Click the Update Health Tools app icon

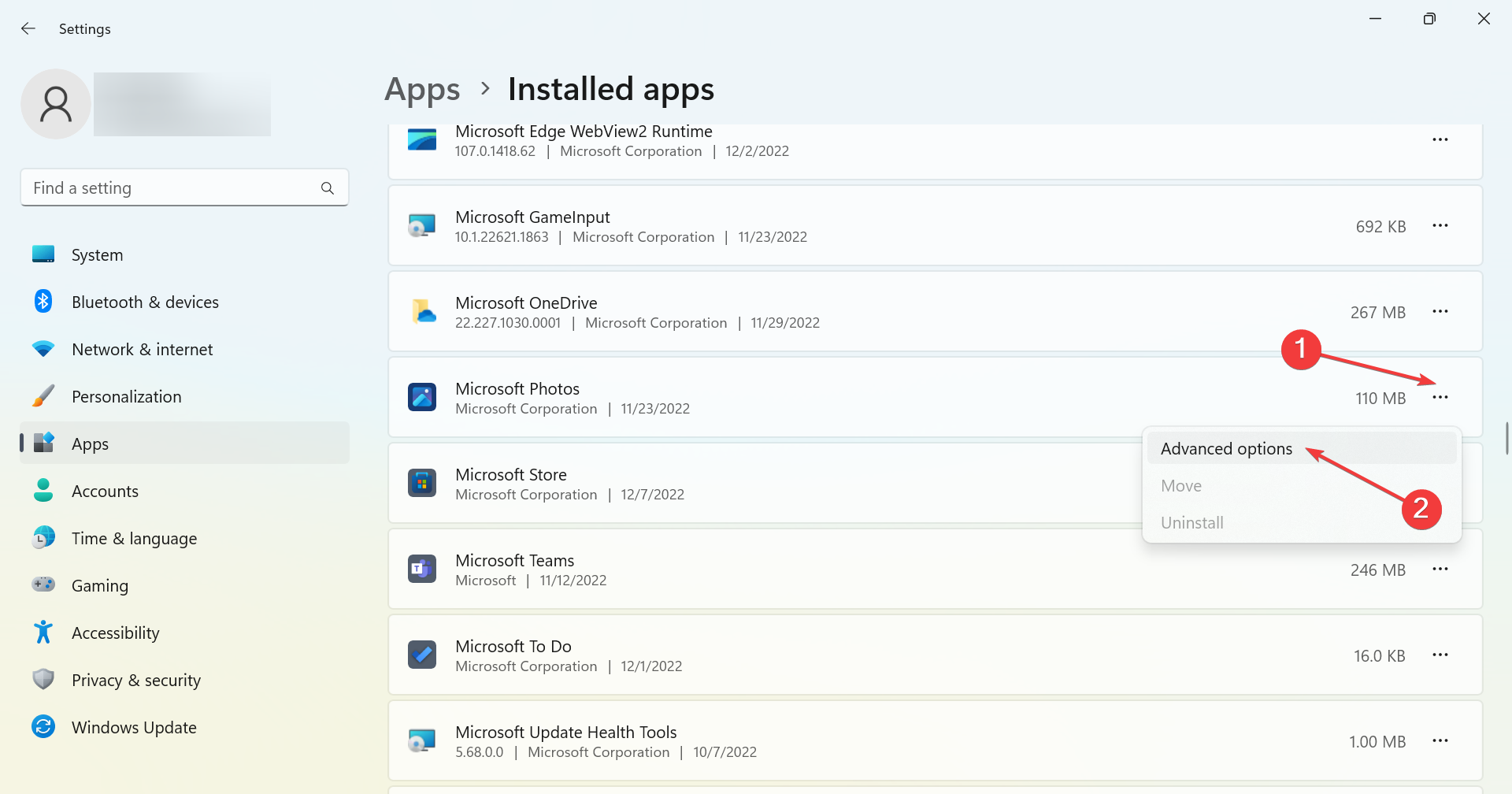point(422,740)
